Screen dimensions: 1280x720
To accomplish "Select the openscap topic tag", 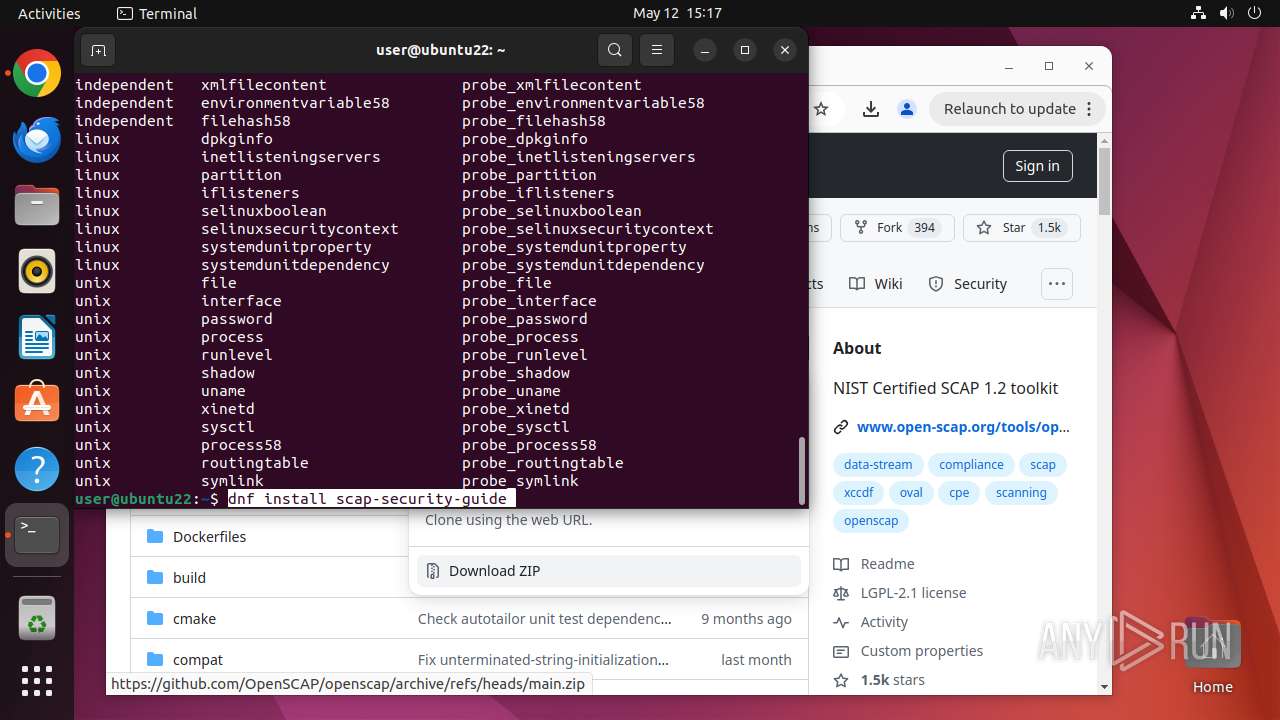I will [871, 521].
